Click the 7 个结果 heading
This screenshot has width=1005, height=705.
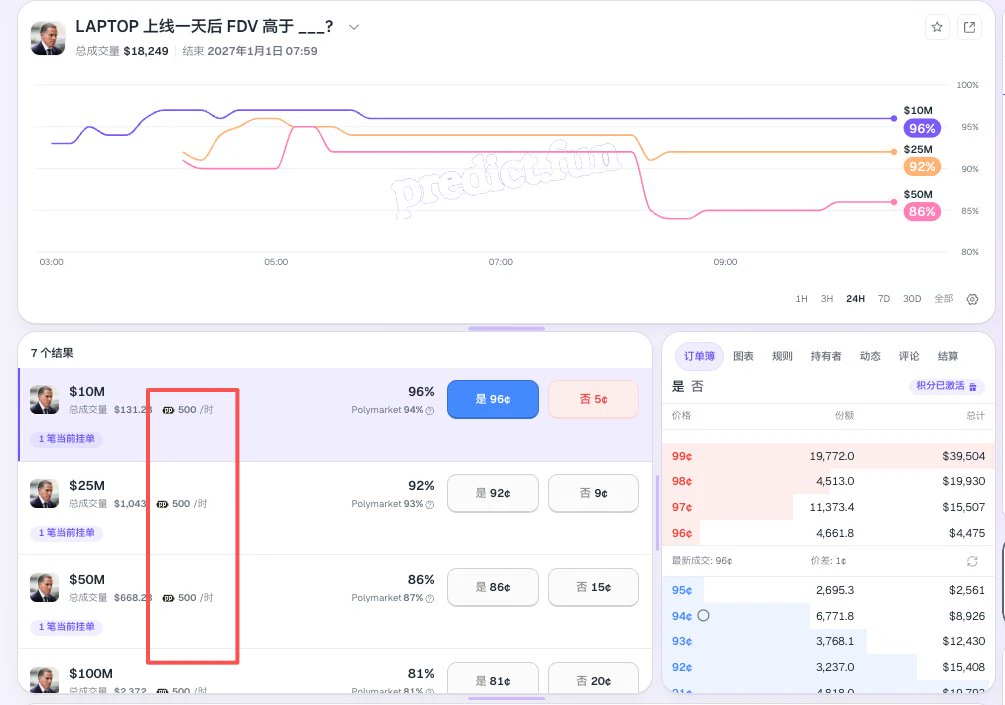click(52, 353)
